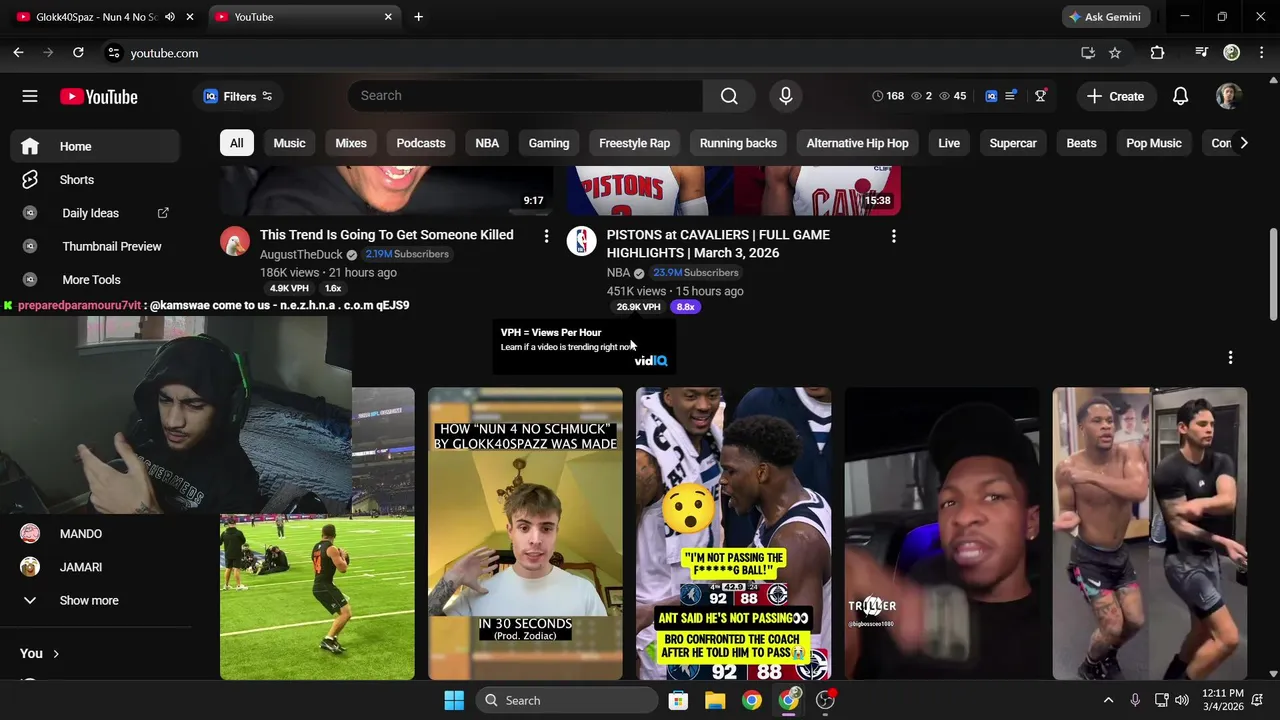The image size is (1280, 720).
Task: Reload the page
Action: (x=78, y=53)
